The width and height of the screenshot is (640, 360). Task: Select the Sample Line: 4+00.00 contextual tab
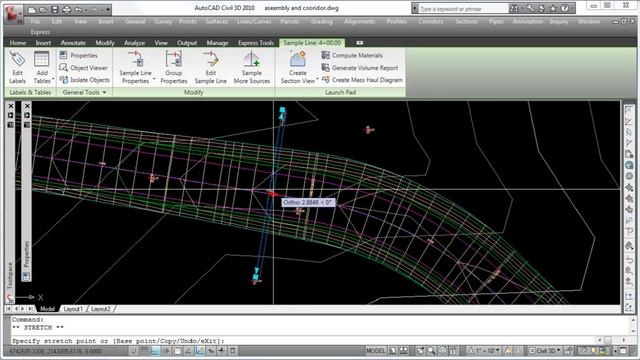[x=312, y=43]
